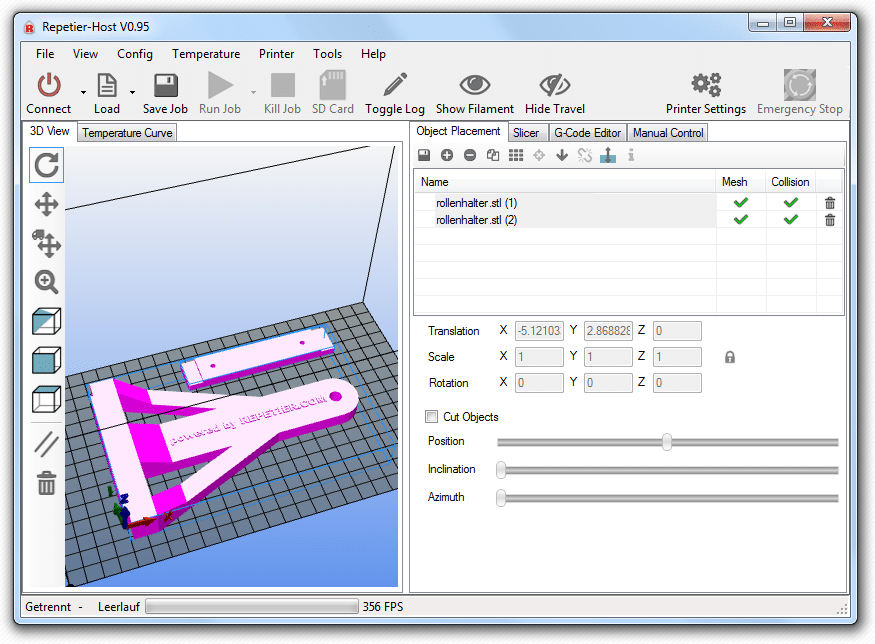This screenshot has height=644, width=875.
Task: Click the object Info icon
Action: [x=631, y=155]
